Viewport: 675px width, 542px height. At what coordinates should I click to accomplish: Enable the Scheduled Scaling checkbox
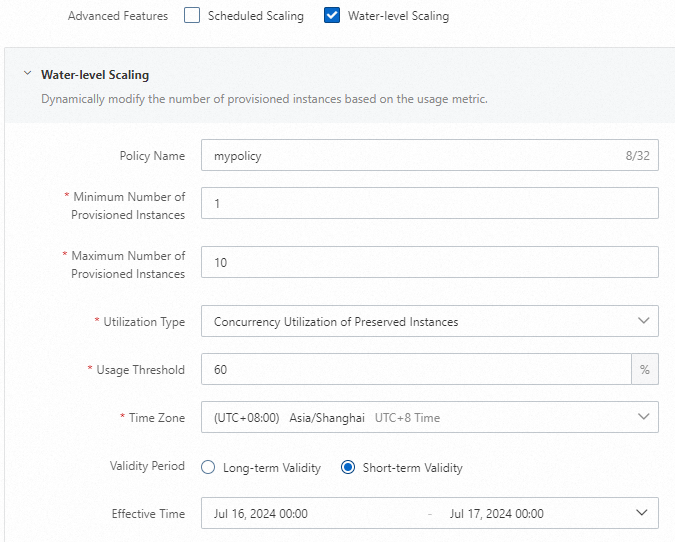click(193, 16)
